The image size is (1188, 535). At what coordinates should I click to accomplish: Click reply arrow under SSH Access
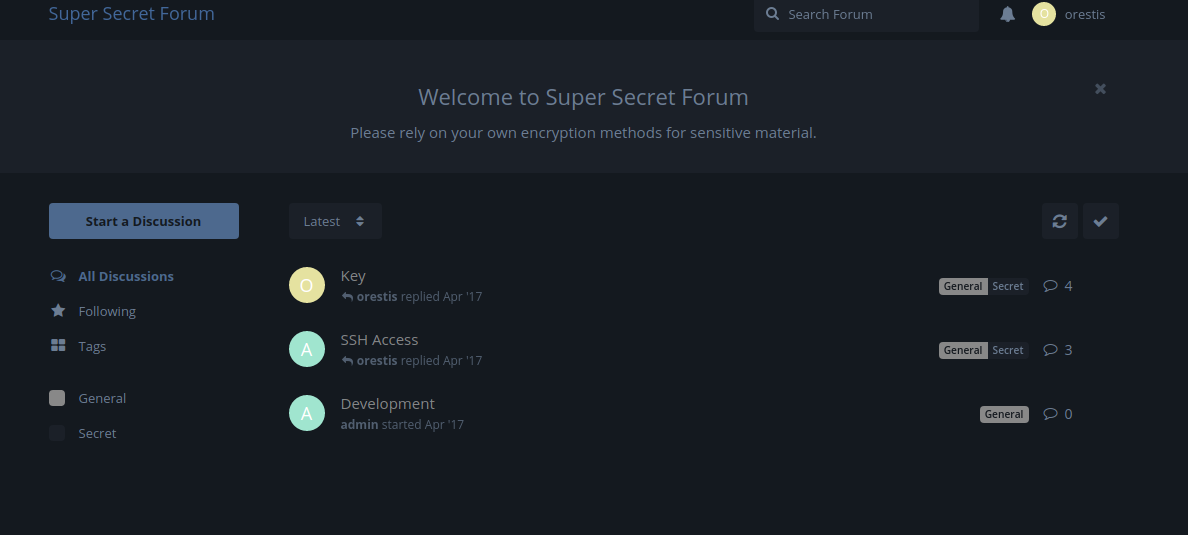point(347,360)
